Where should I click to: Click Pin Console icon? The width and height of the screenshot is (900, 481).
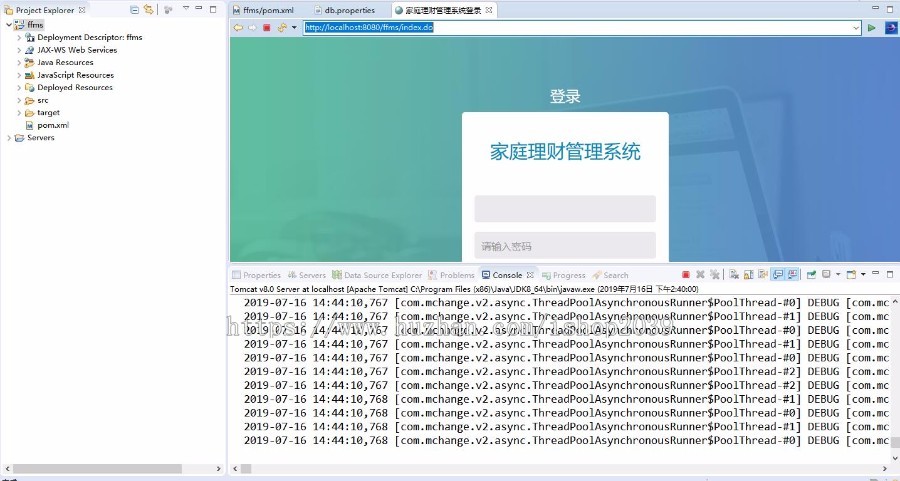point(811,274)
